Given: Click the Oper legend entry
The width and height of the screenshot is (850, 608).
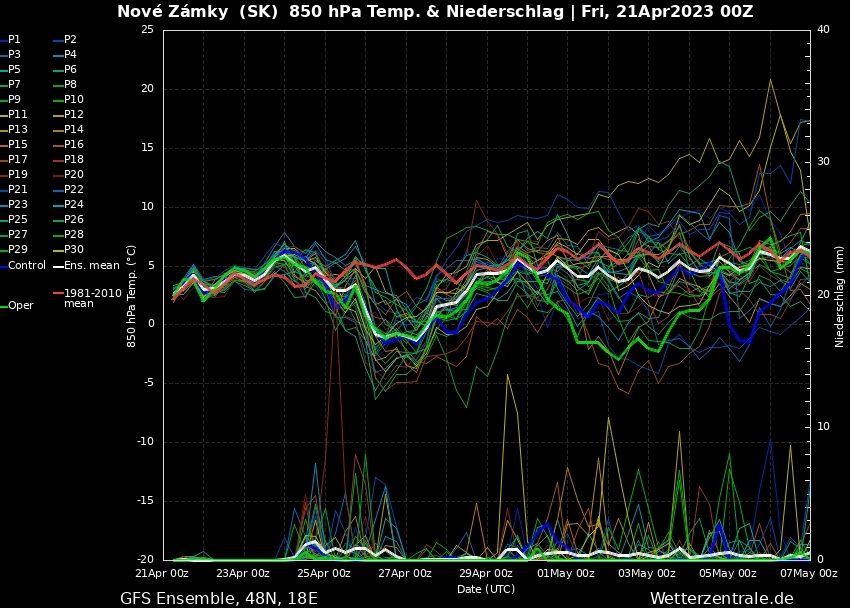Looking at the screenshot, I should (x=21, y=305).
